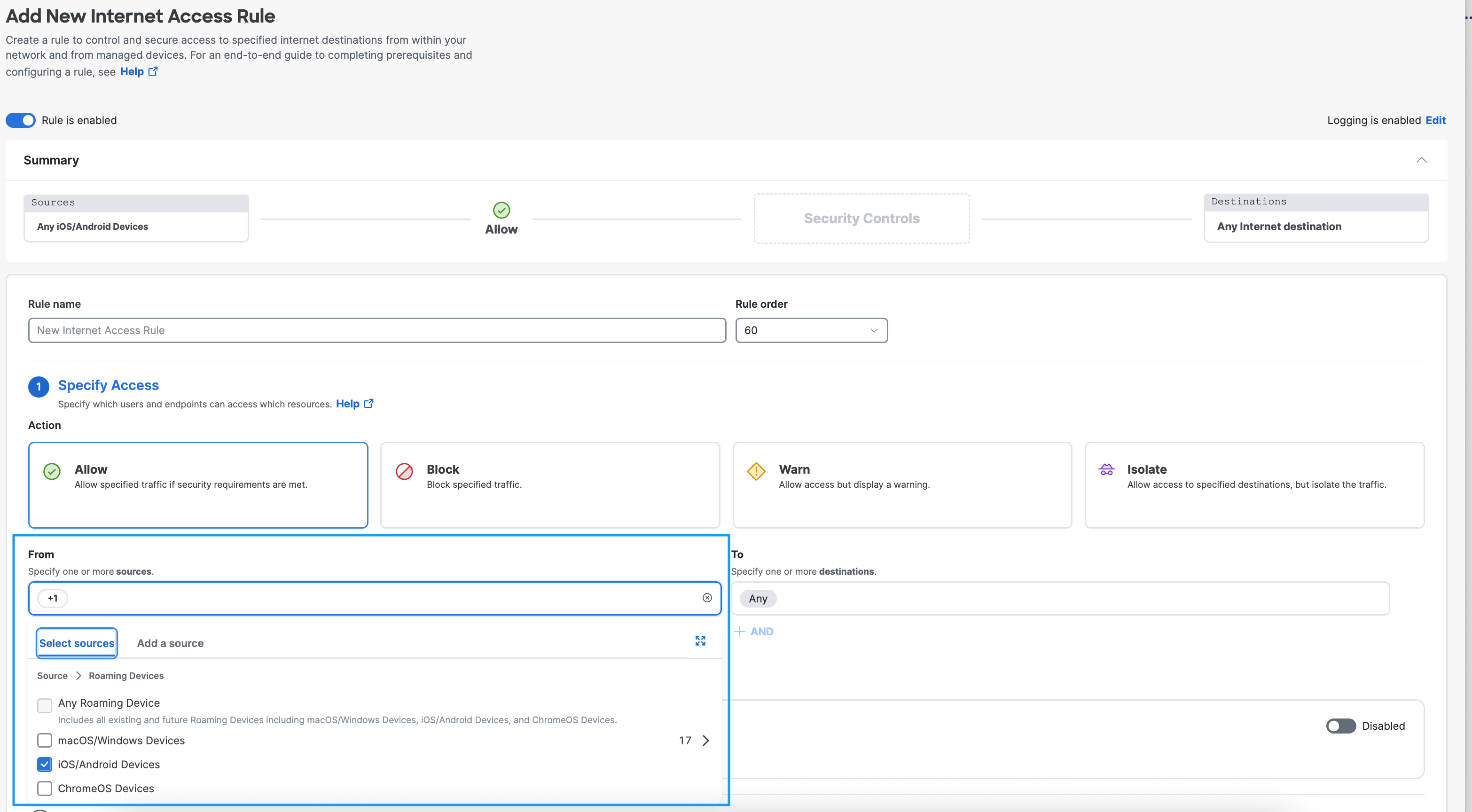This screenshot has width=1472, height=812.
Task: Click the clear sources X icon
Action: tap(707, 598)
